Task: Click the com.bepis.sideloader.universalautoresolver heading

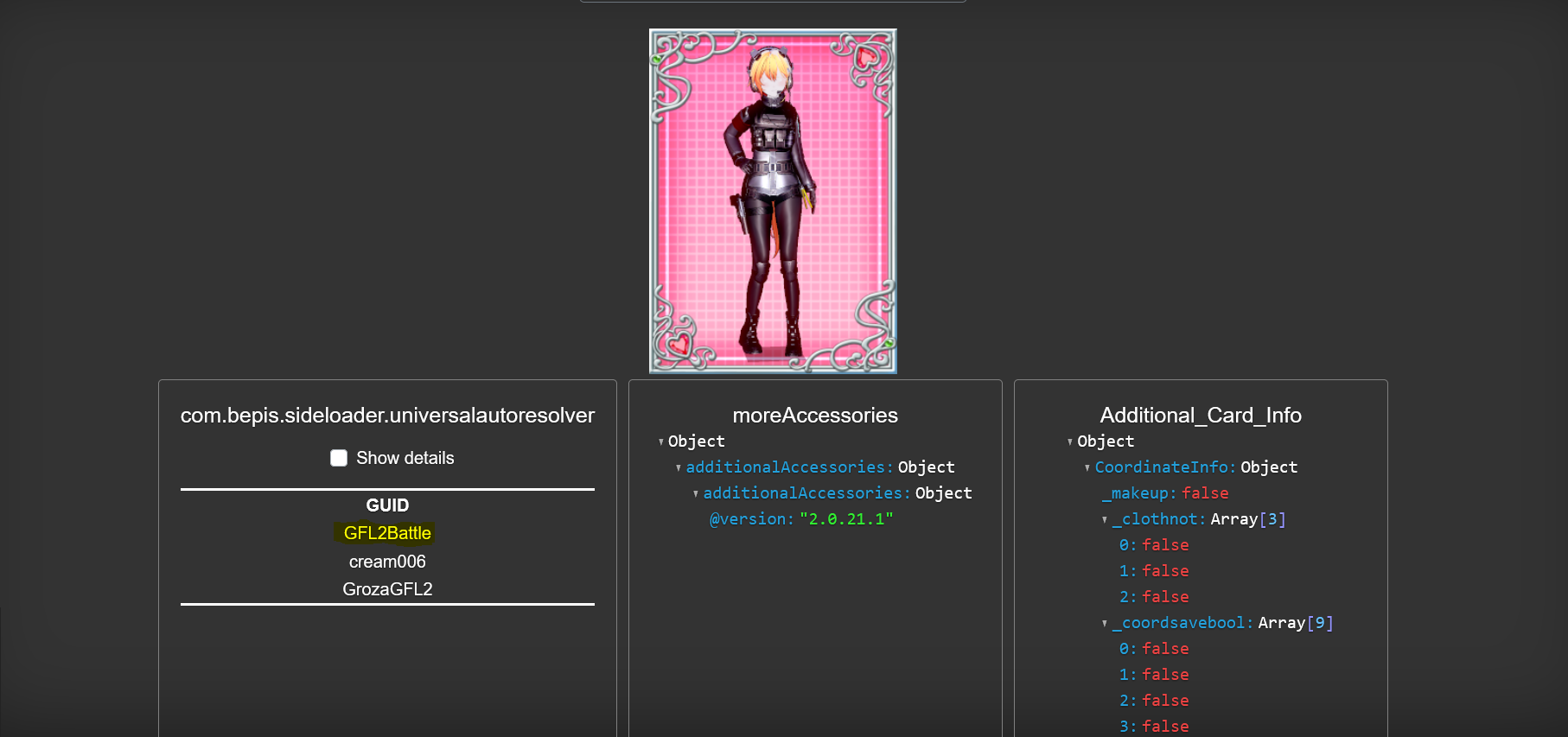Action: pos(387,416)
